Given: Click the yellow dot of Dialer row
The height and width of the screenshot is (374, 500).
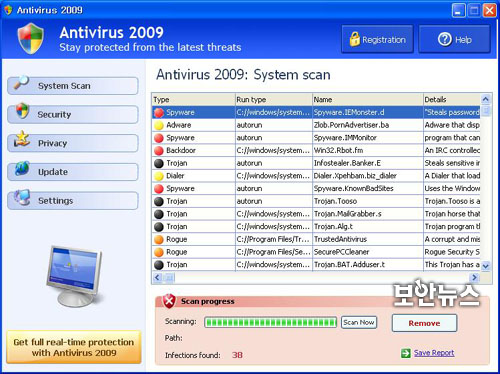Looking at the screenshot, I should tap(159, 176).
